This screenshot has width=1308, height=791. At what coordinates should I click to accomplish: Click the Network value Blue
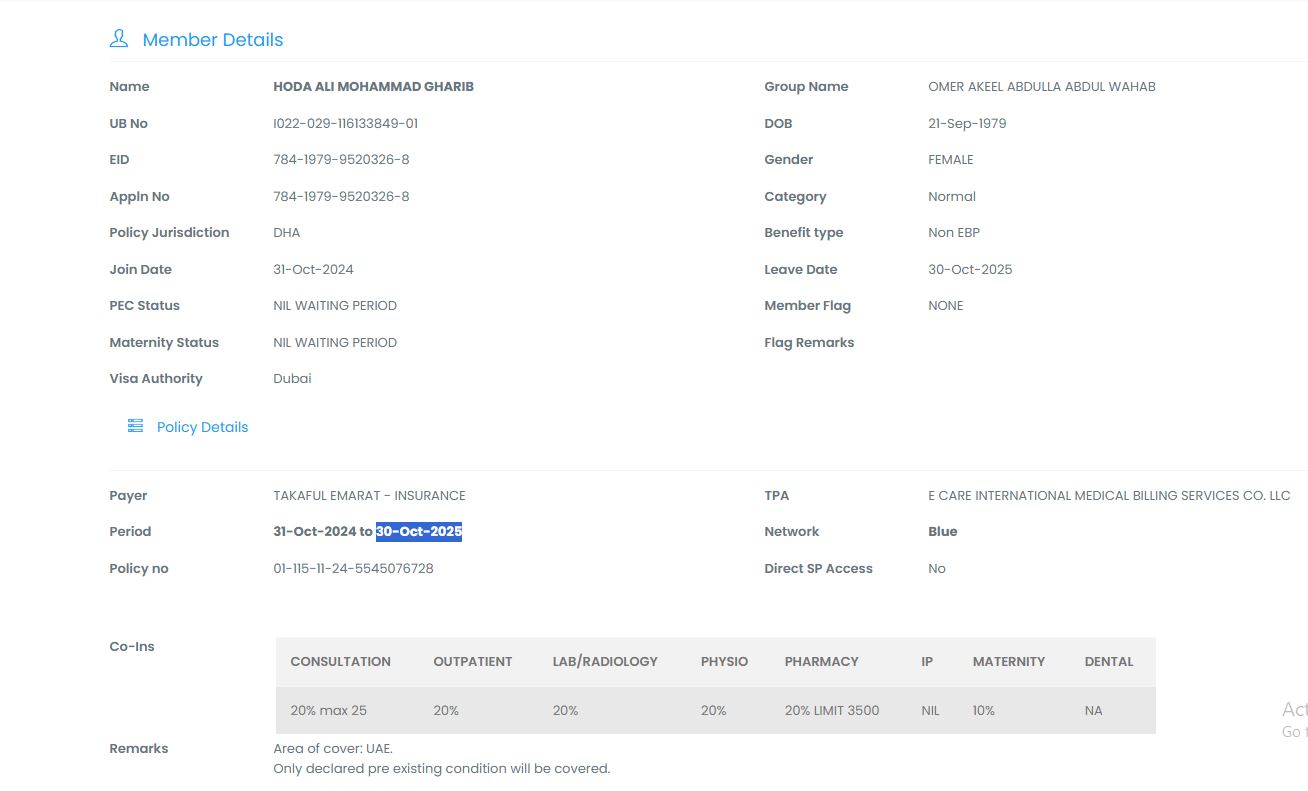(x=942, y=532)
